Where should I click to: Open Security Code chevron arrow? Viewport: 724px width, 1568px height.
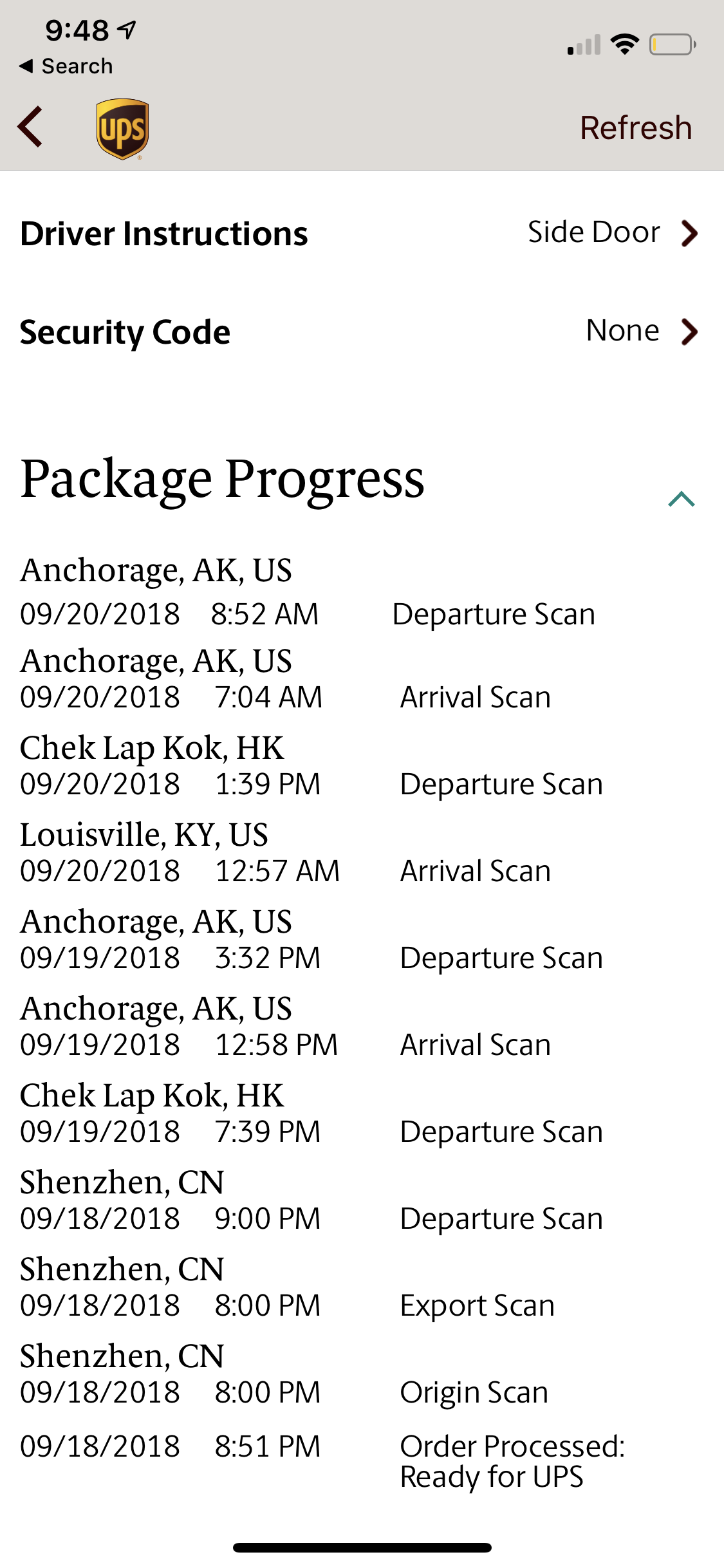pos(689,332)
